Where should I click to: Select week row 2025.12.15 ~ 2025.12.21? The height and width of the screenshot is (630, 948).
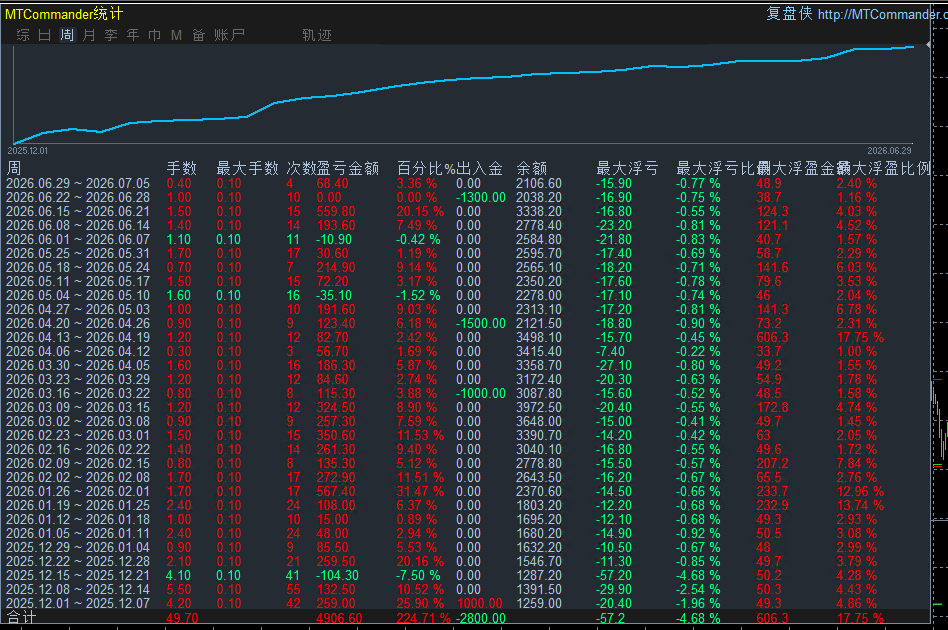click(466, 576)
